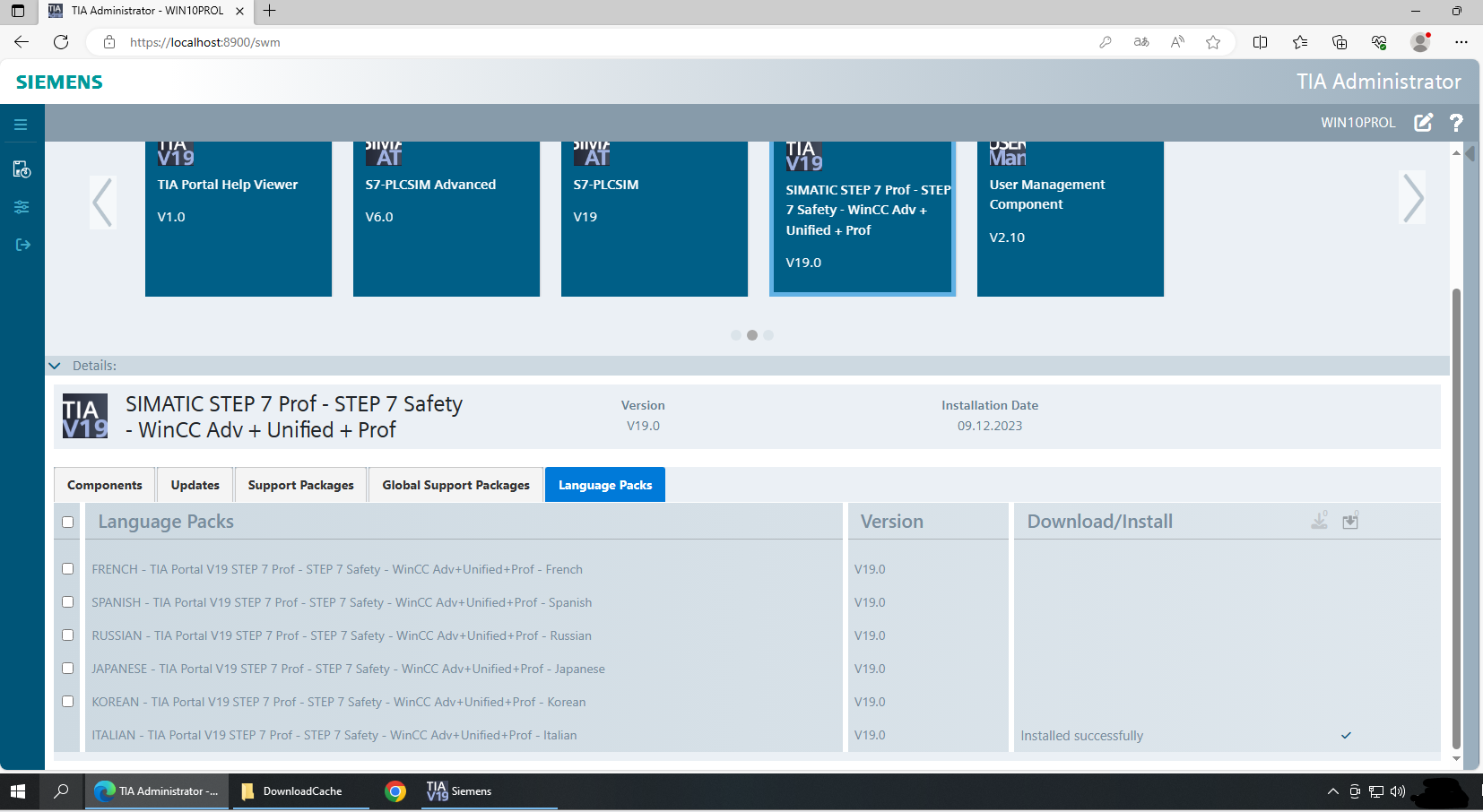Check the select-all Language Packs checkbox

coord(67,522)
